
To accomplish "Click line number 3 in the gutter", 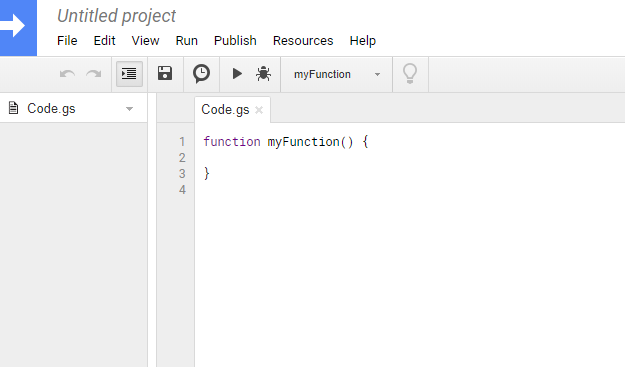I will pyautogui.click(x=182, y=174).
